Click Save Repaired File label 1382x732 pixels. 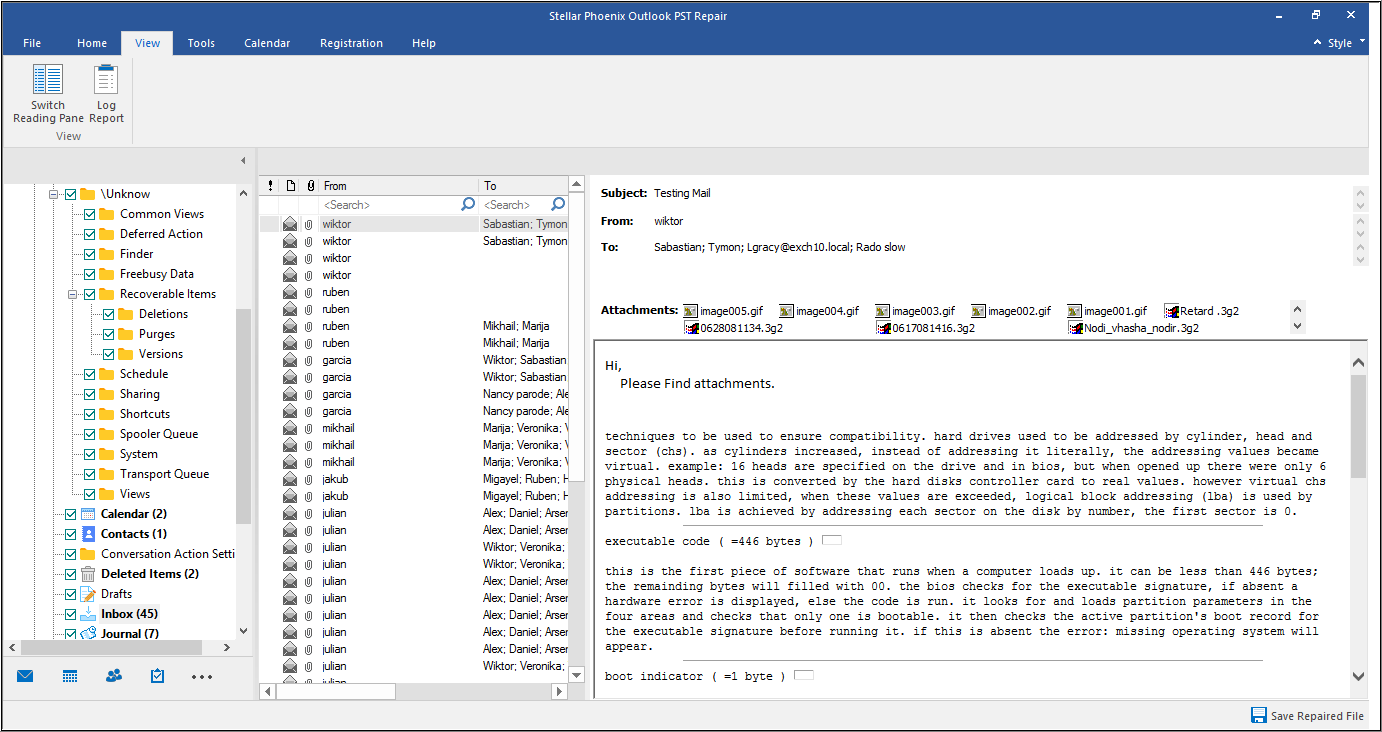tap(1317, 716)
